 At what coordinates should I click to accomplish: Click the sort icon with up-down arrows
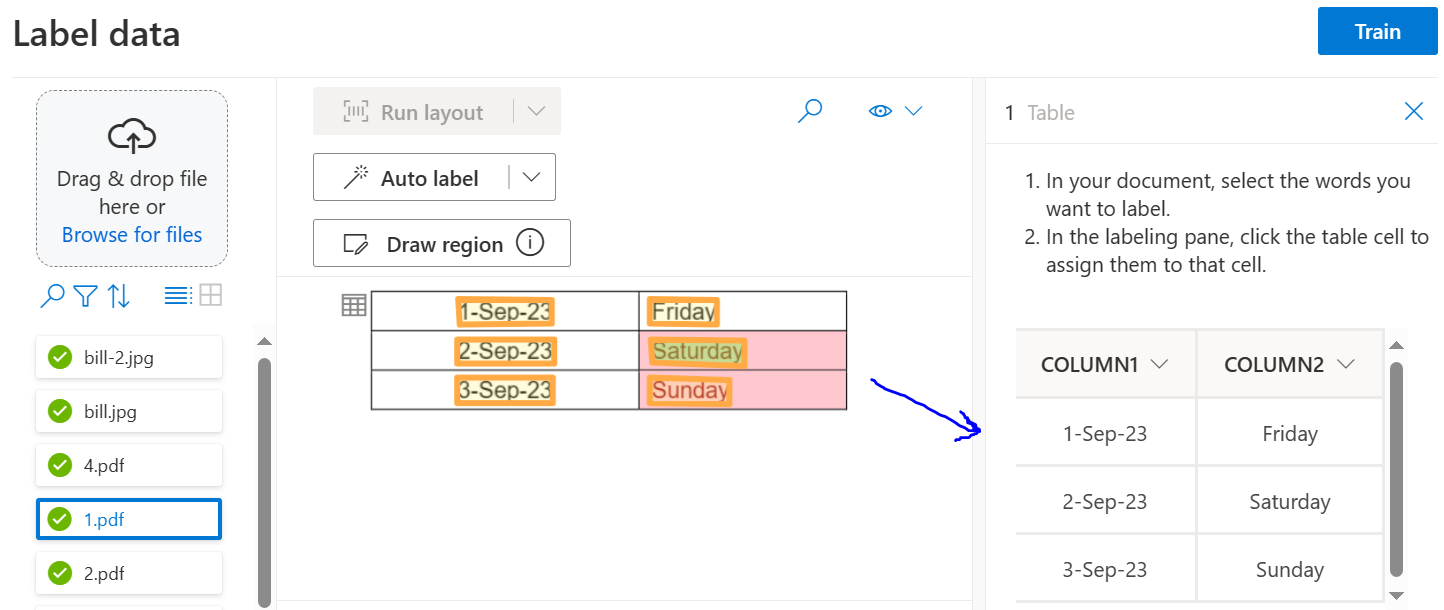point(118,295)
